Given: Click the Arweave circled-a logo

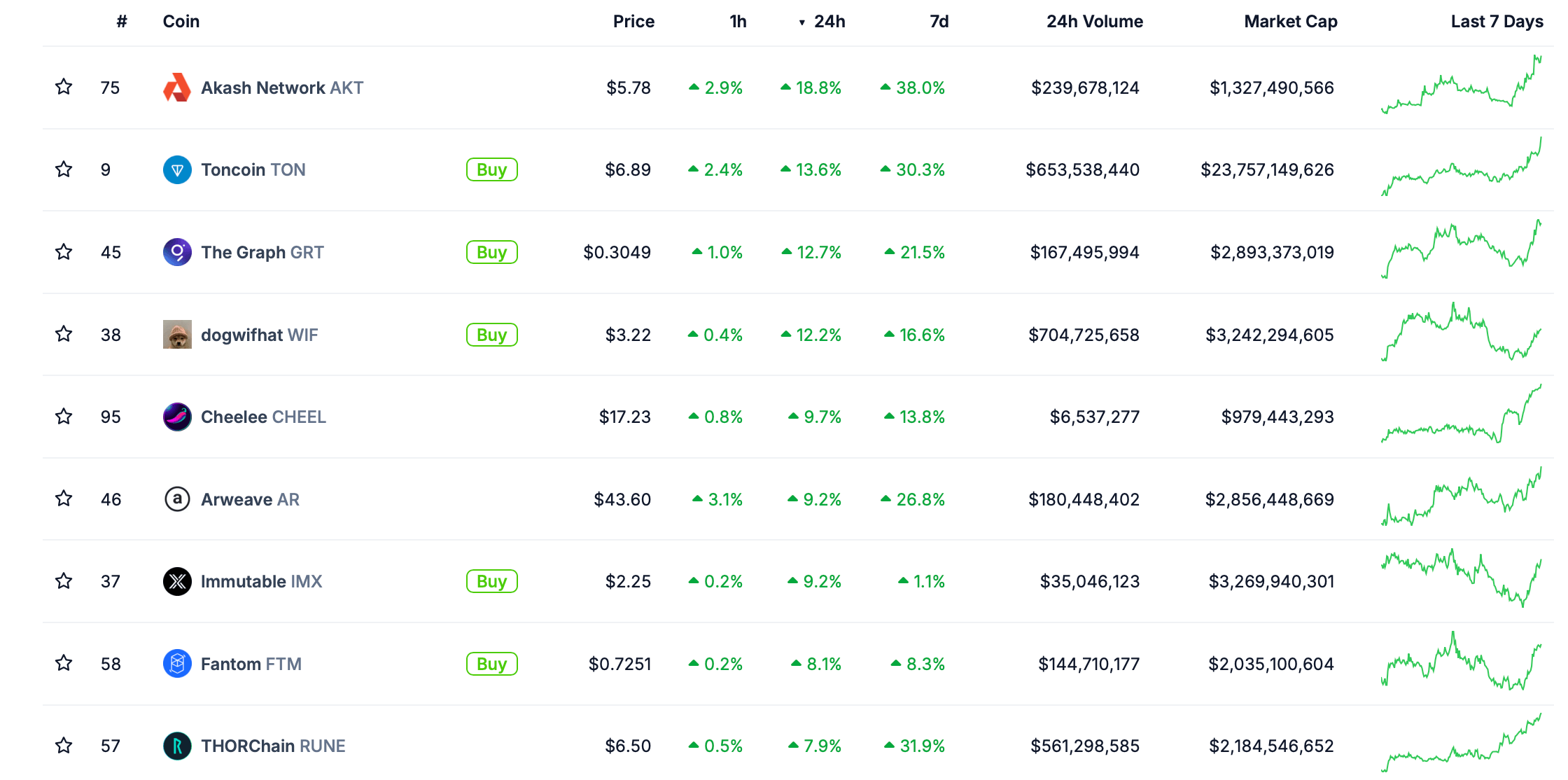Looking at the screenshot, I should click(x=177, y=499).
